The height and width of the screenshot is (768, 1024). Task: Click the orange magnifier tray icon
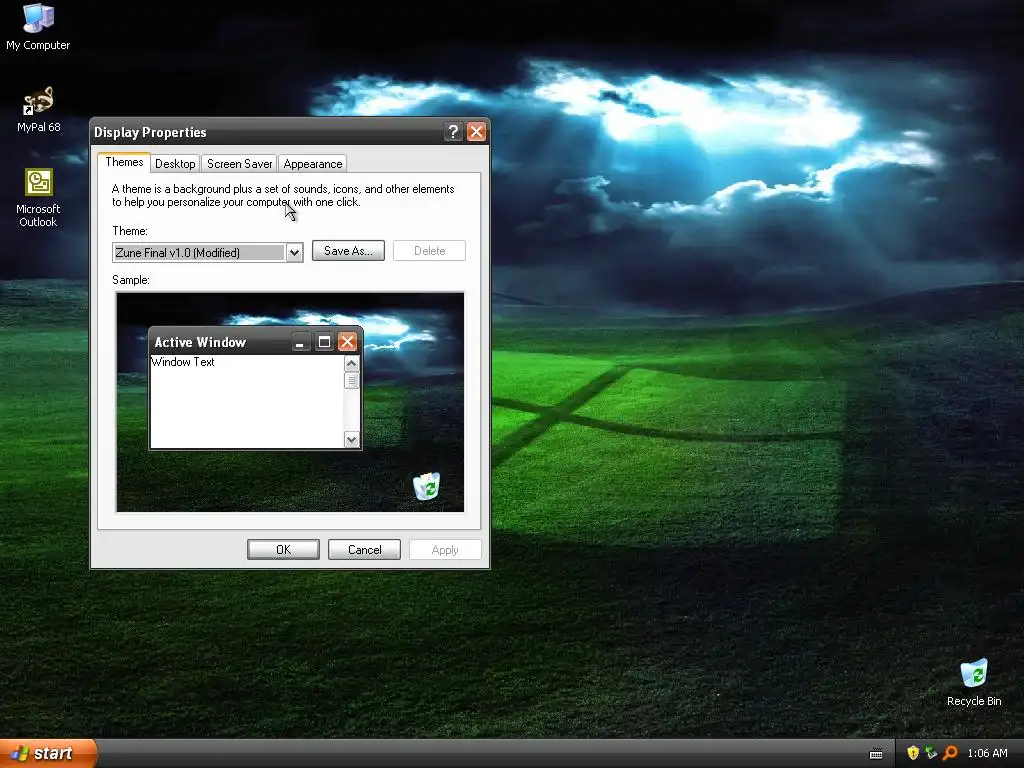(x=950, y=753)
